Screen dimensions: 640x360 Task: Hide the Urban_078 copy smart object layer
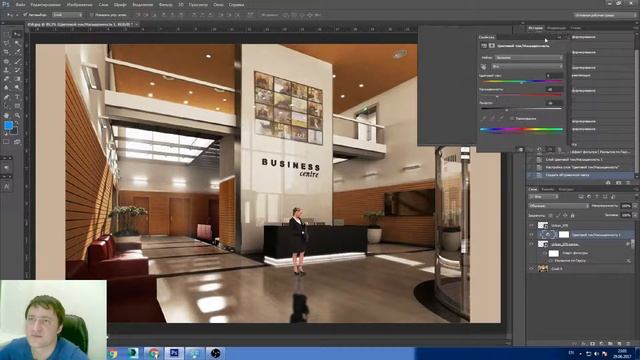pos(531,244)
